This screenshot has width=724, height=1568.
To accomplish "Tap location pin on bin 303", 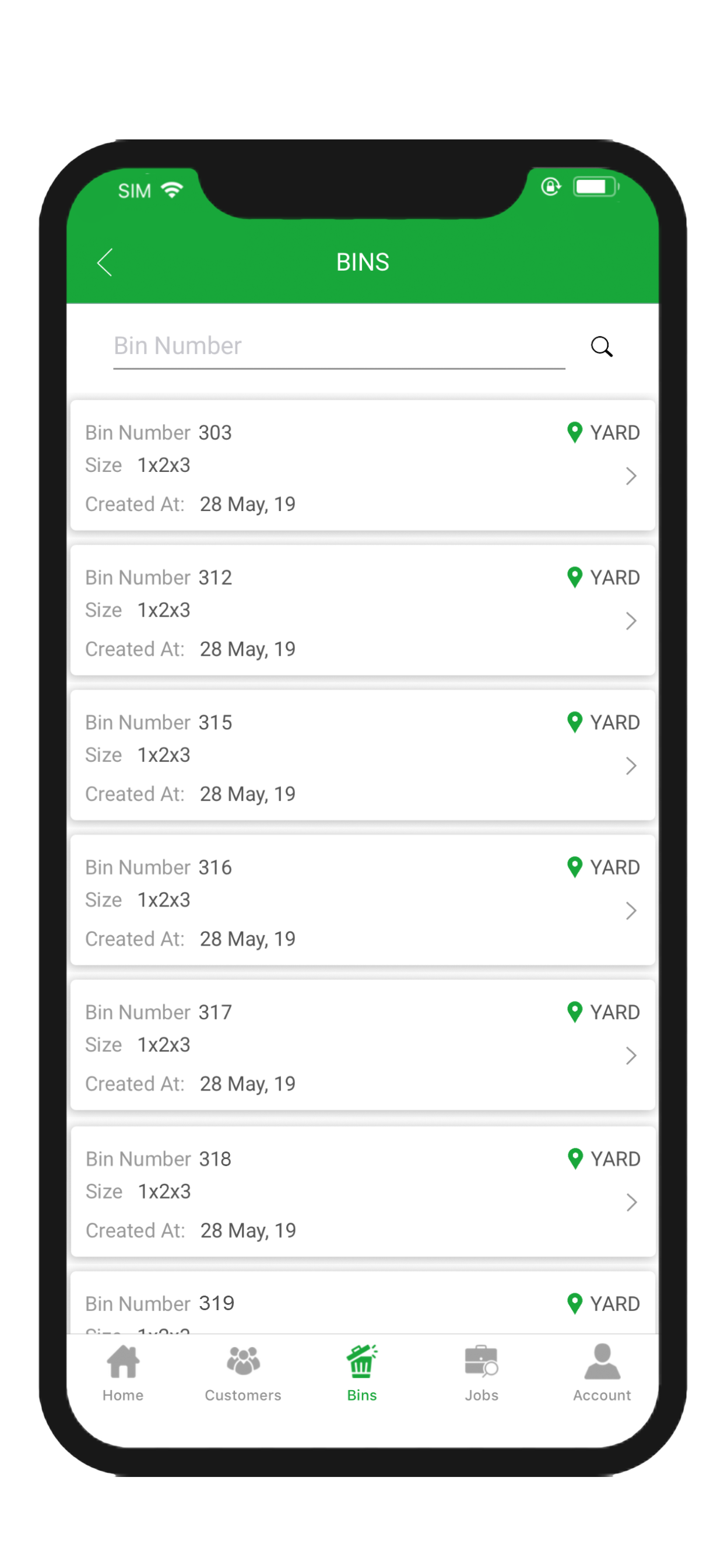I will (574, 433).
